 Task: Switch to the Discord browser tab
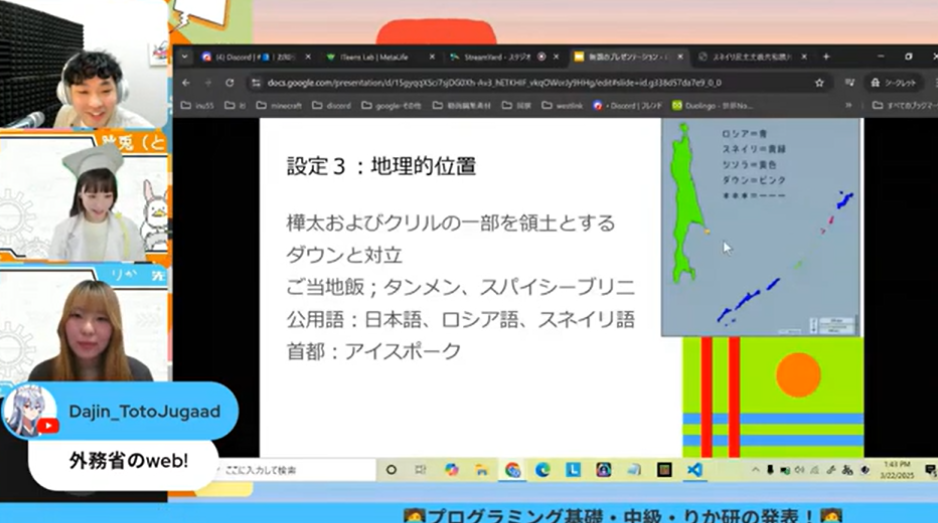click(254, 57)
